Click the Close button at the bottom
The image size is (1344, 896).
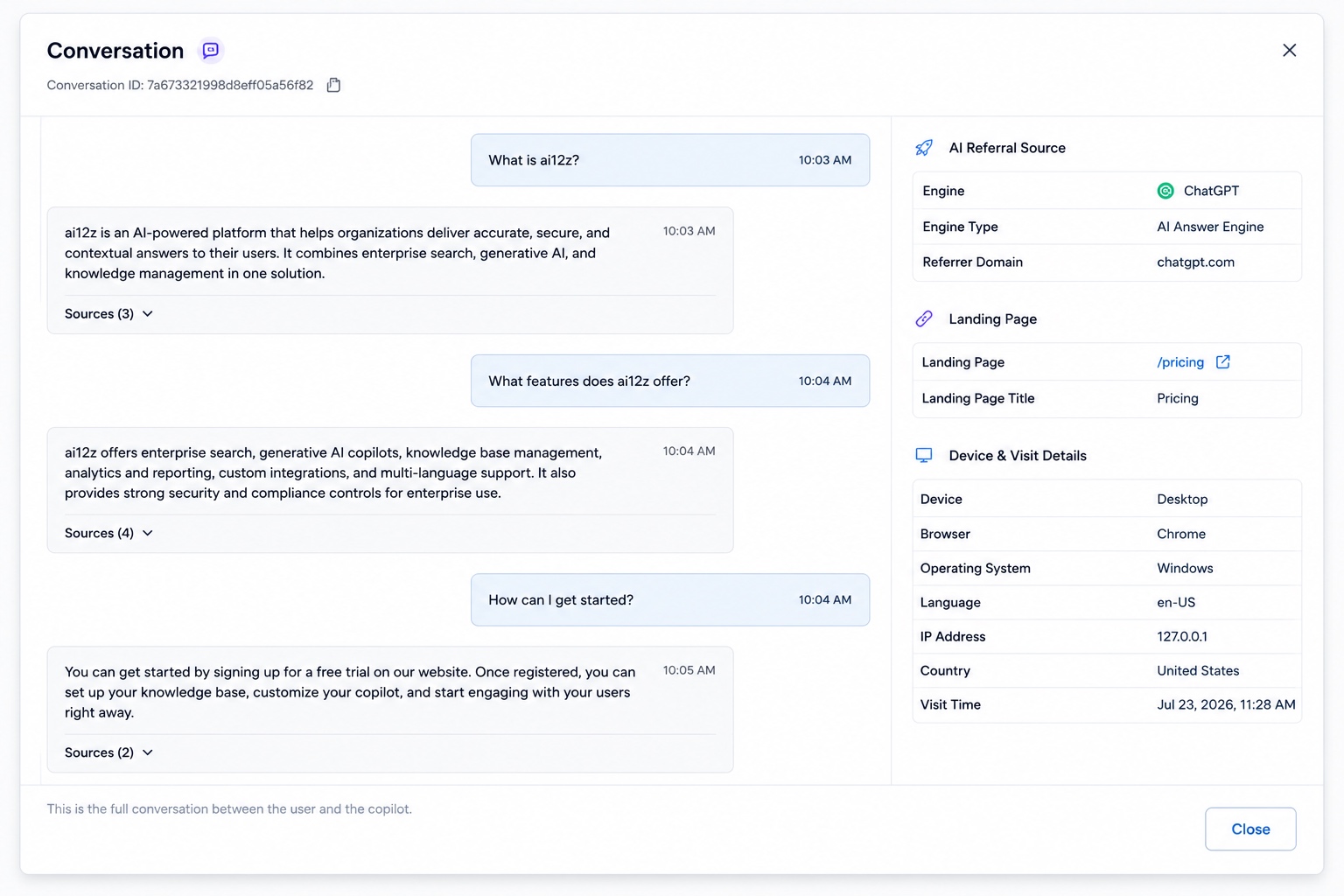tap(1250, 829)
